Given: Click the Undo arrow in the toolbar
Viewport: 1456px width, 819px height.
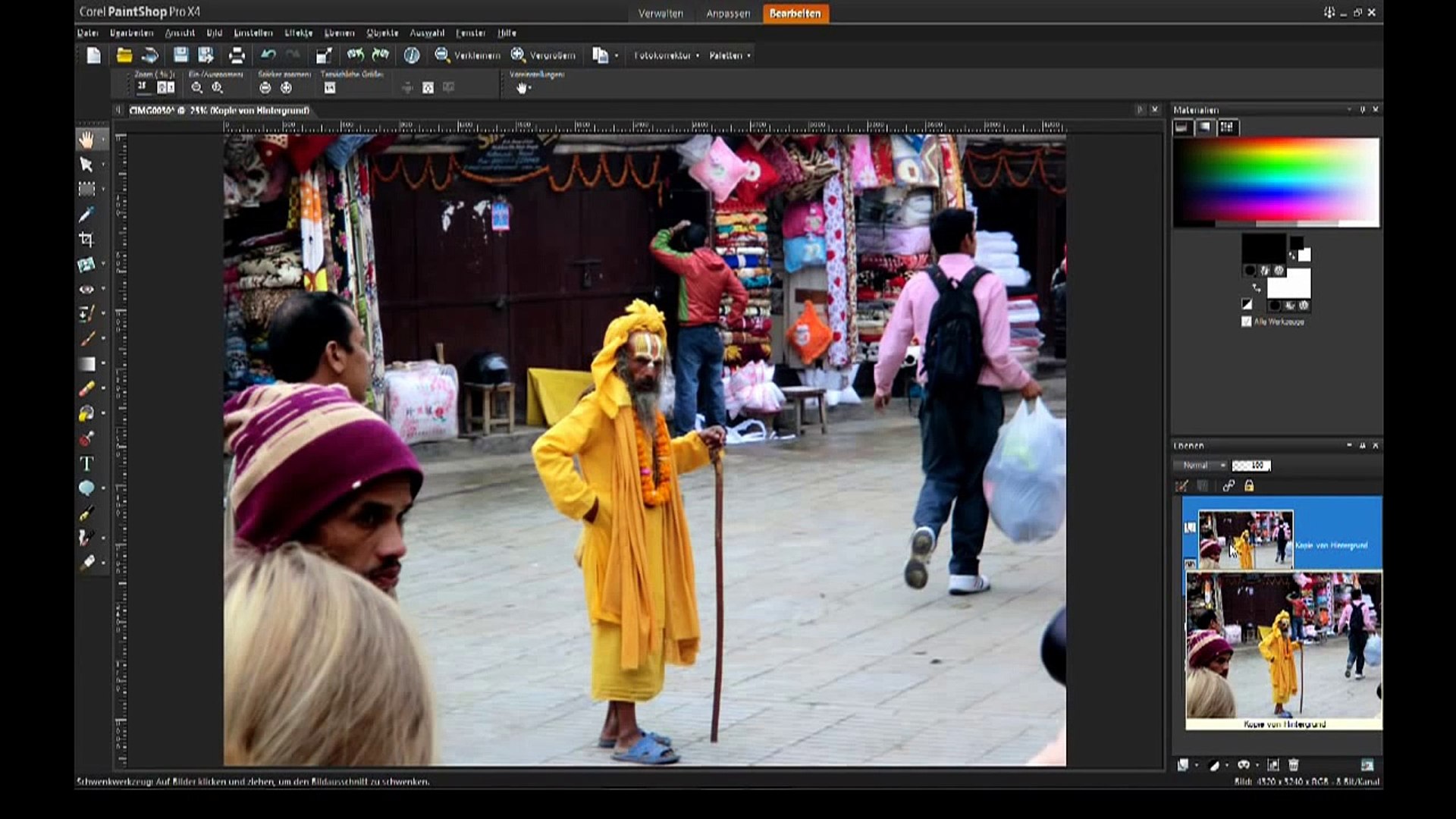Looking at the screenshot, I should (x=268, y=55).
